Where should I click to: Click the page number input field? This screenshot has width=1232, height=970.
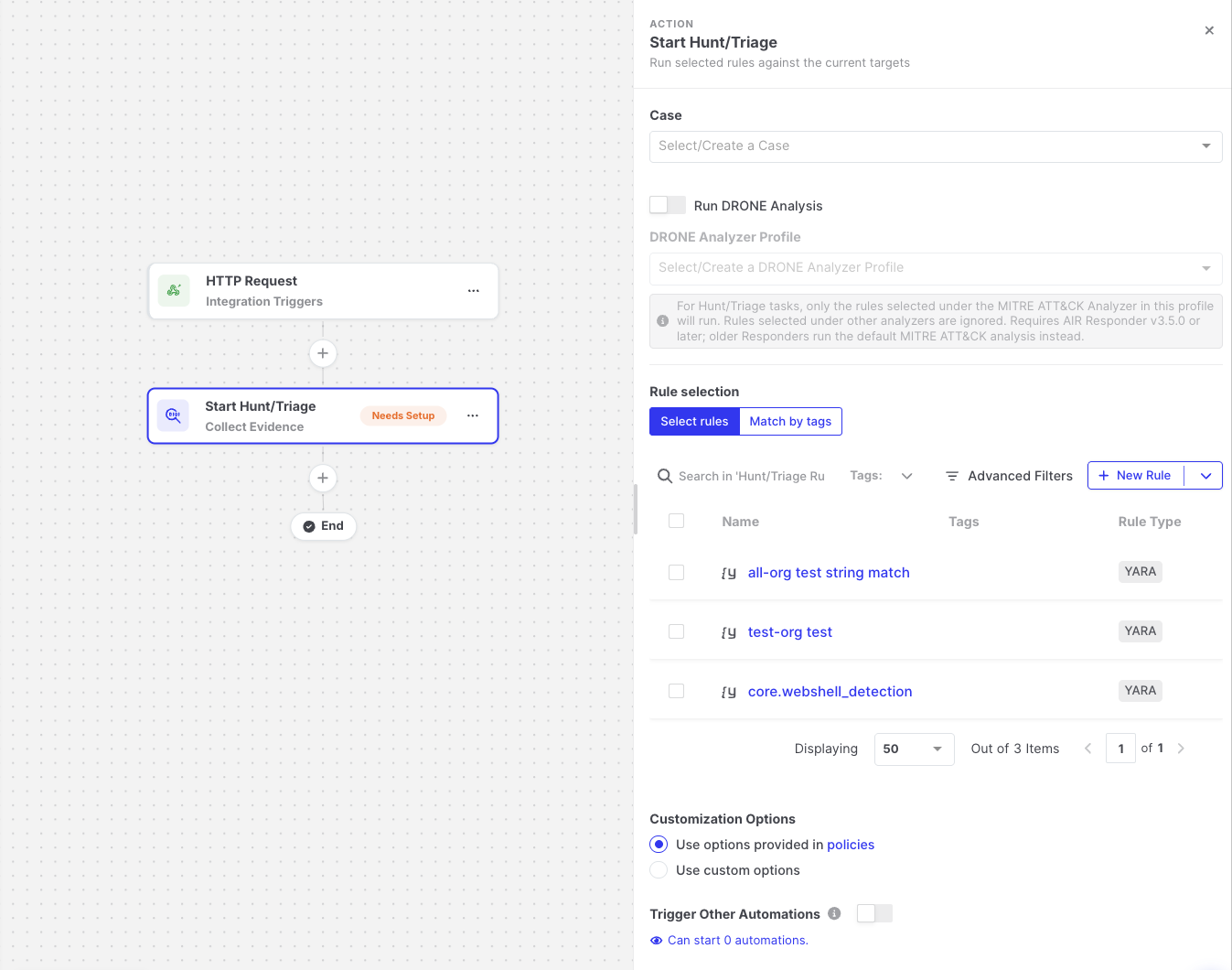[1120, 749]
